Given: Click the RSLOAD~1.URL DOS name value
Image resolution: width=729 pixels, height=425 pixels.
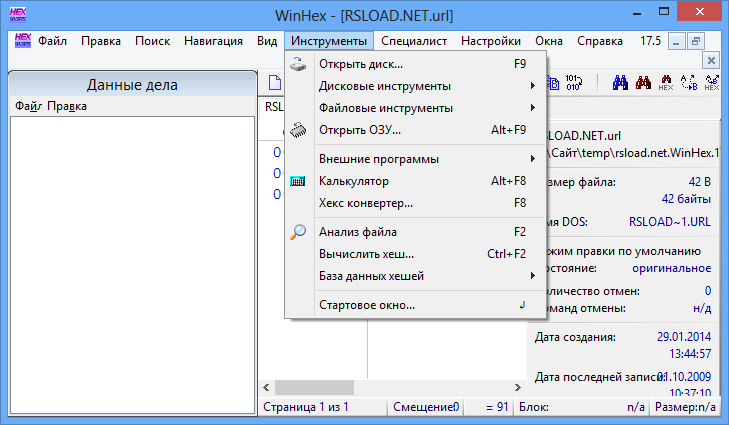Looking at the screenshot, I should [669, 222].
